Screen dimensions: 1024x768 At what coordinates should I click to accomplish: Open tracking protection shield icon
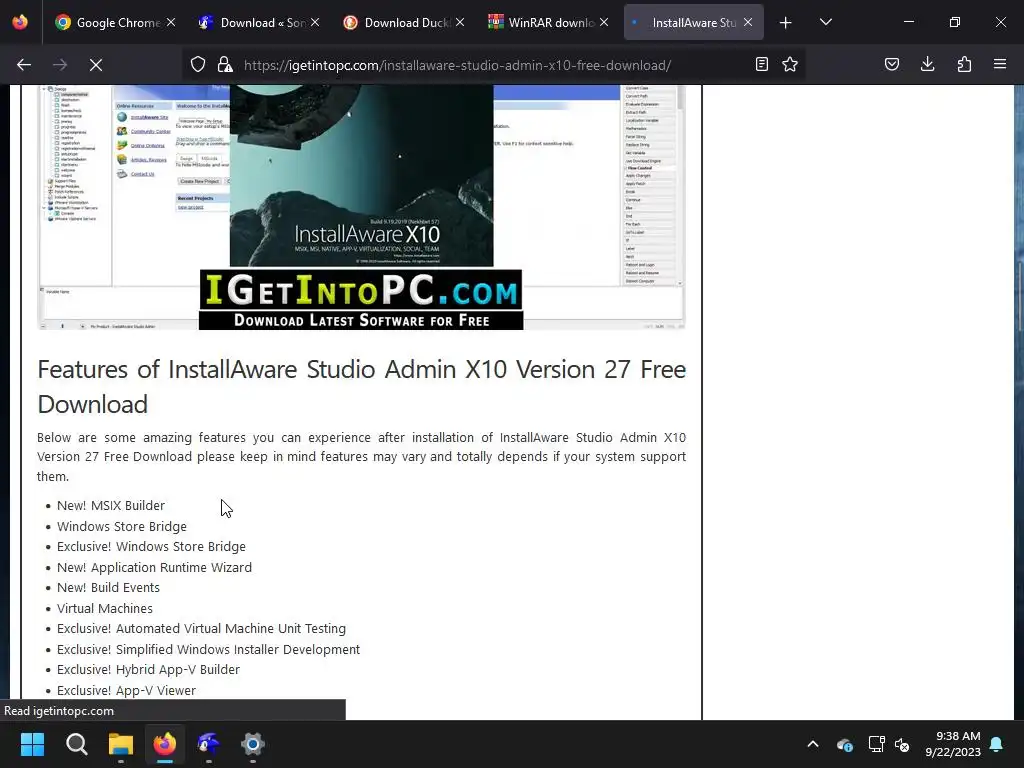point(198,65)
